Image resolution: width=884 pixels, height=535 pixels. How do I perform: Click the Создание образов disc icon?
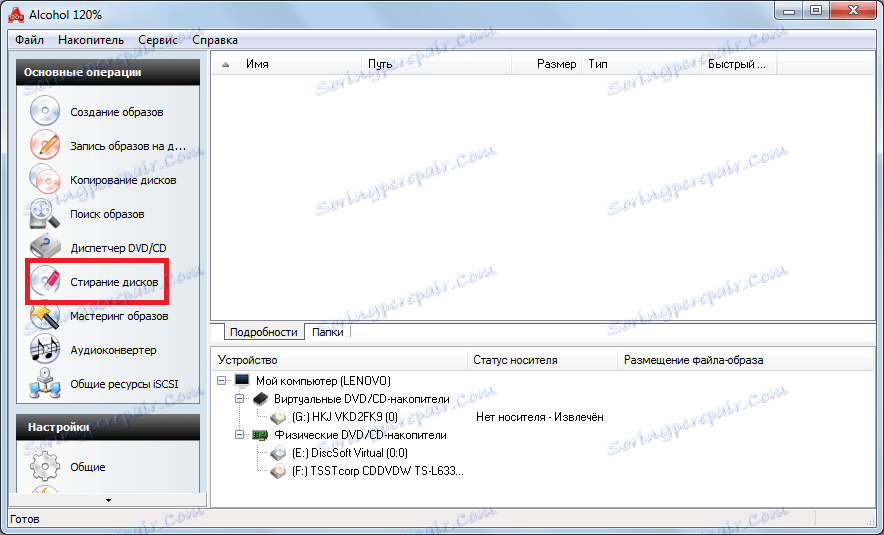[45, 110]
